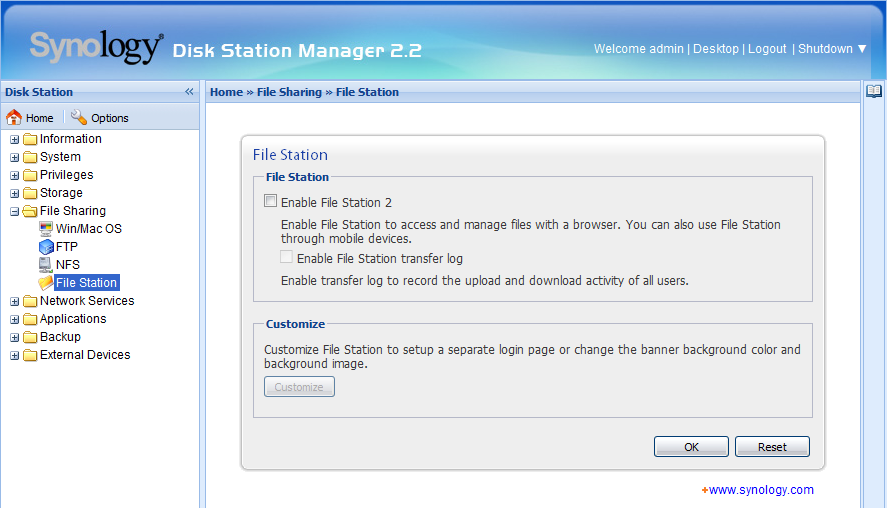Image resolution: width=887 pixels, height=508 pixels.
Task: Click the Desktop link in header
Action: tap(716, 49)
